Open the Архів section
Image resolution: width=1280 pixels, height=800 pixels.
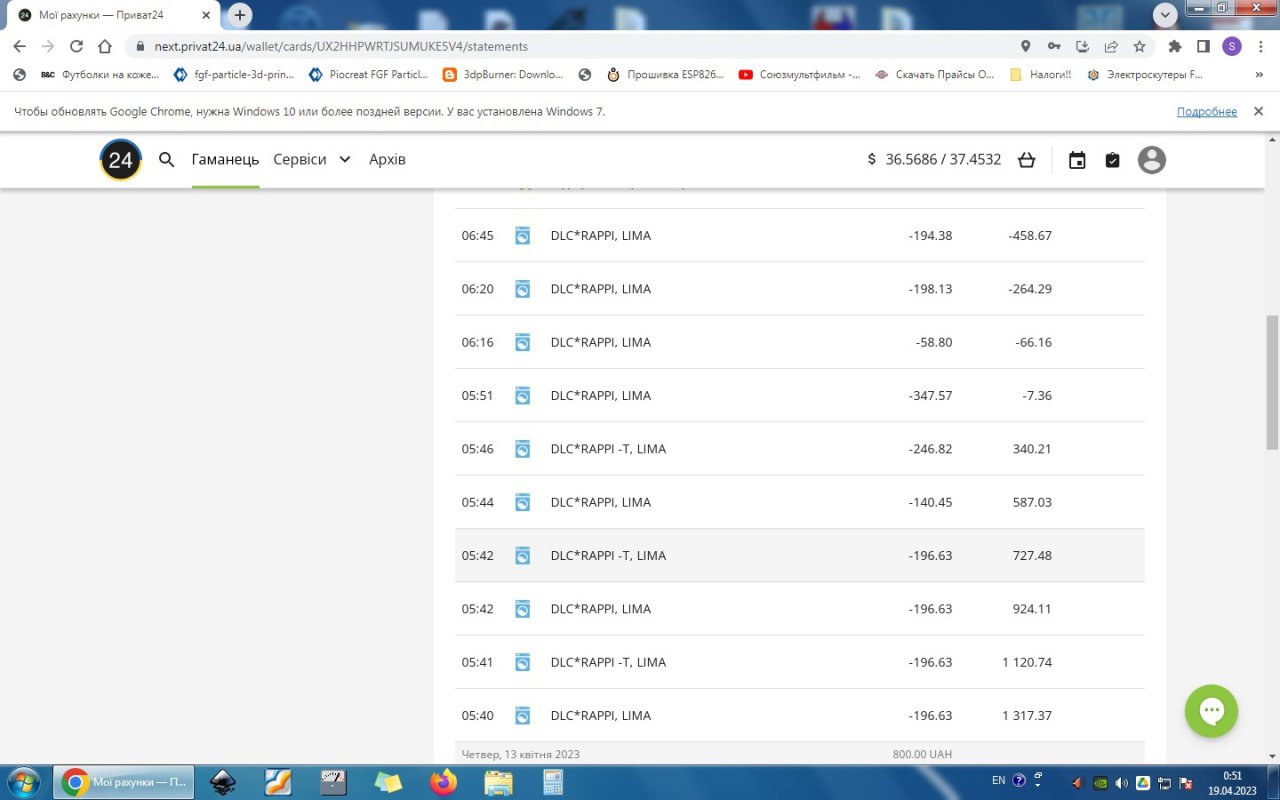tap(387, 160)
